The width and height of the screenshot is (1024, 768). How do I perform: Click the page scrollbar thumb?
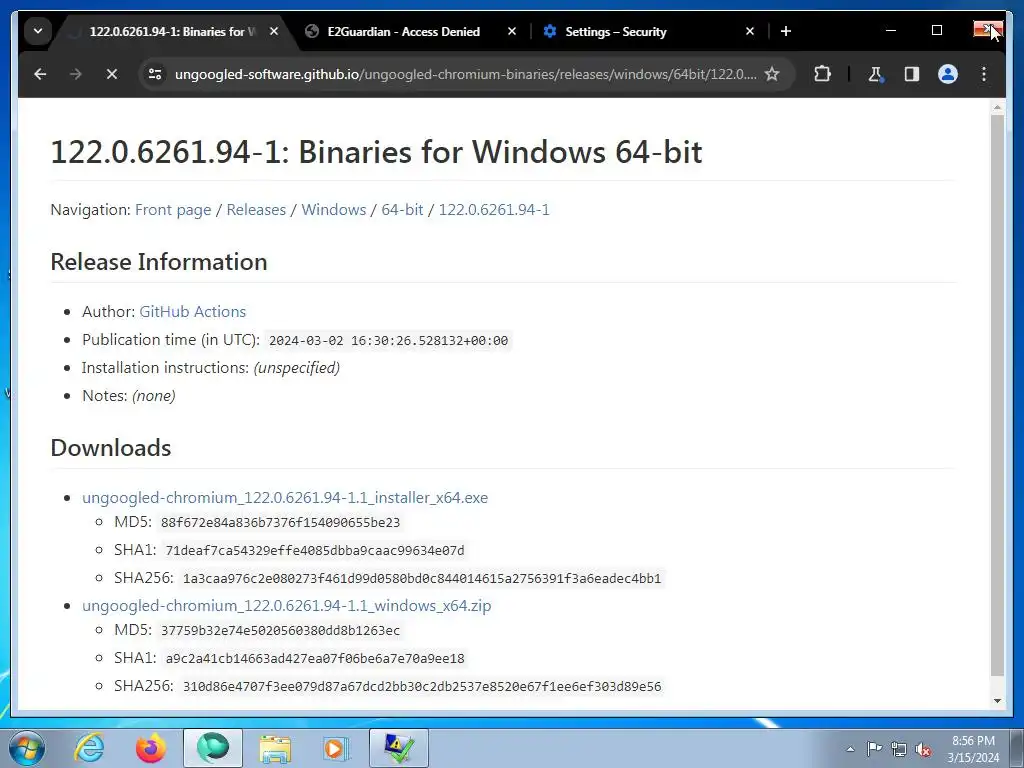(997, 395)
